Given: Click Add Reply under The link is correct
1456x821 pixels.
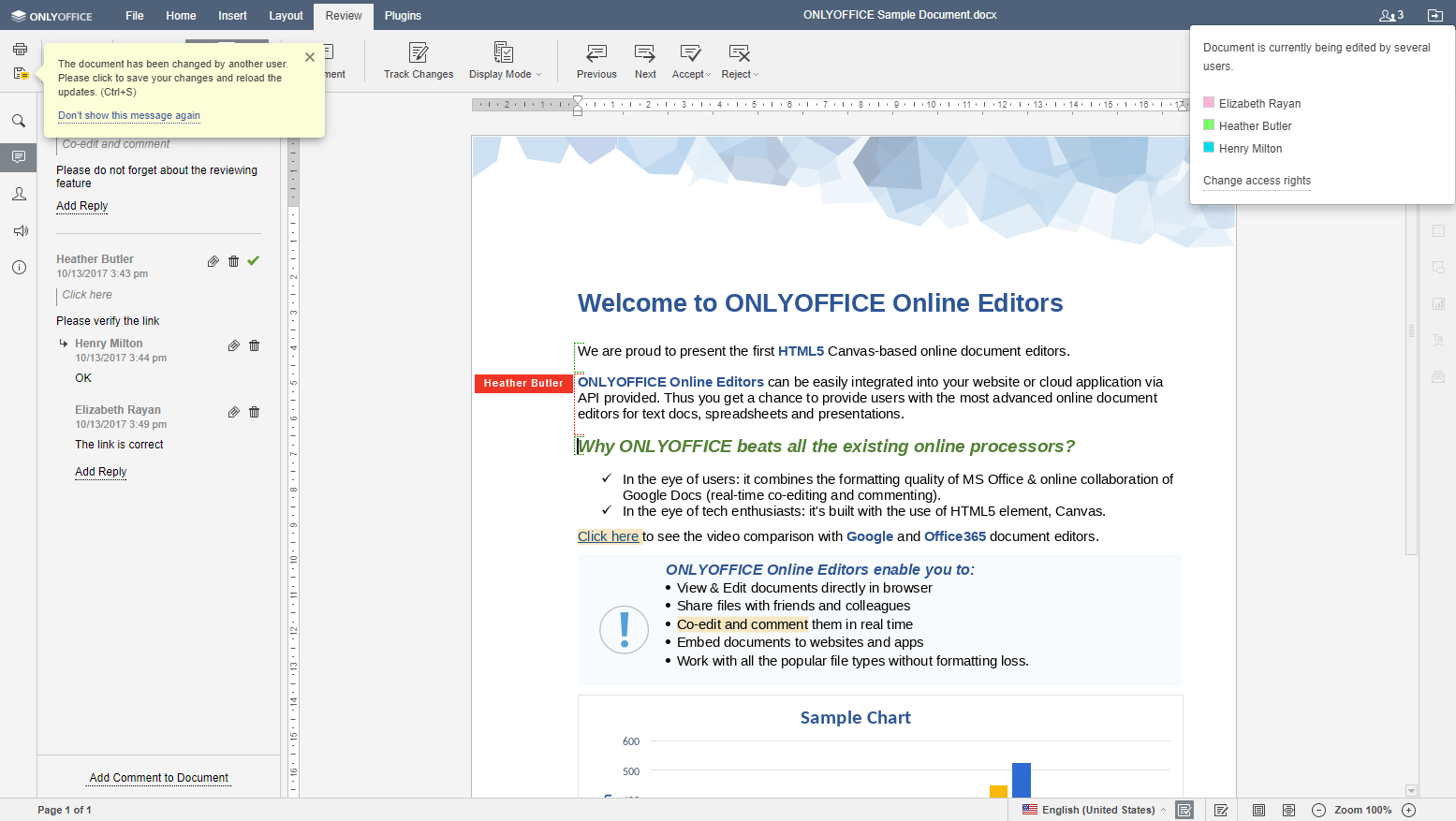Looking at the screenshot, I should point(100,472).
